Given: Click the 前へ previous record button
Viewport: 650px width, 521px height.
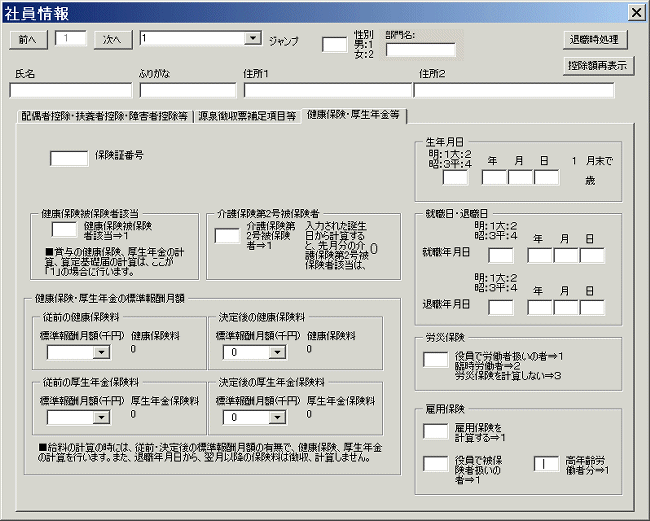Looking at the screenshot, I should coord(27,39).
